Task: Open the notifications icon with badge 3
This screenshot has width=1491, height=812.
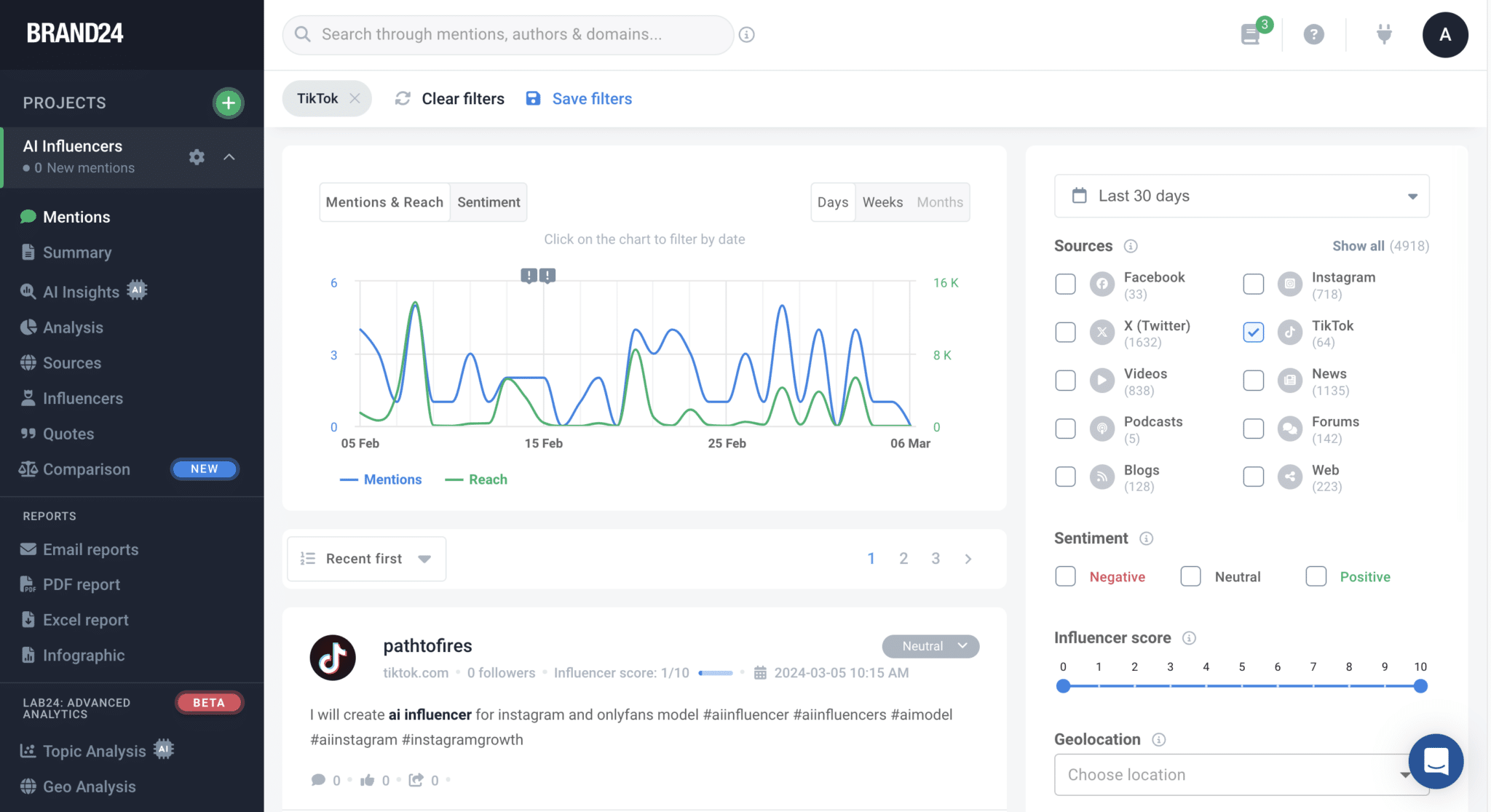Action: (1251, 33)
